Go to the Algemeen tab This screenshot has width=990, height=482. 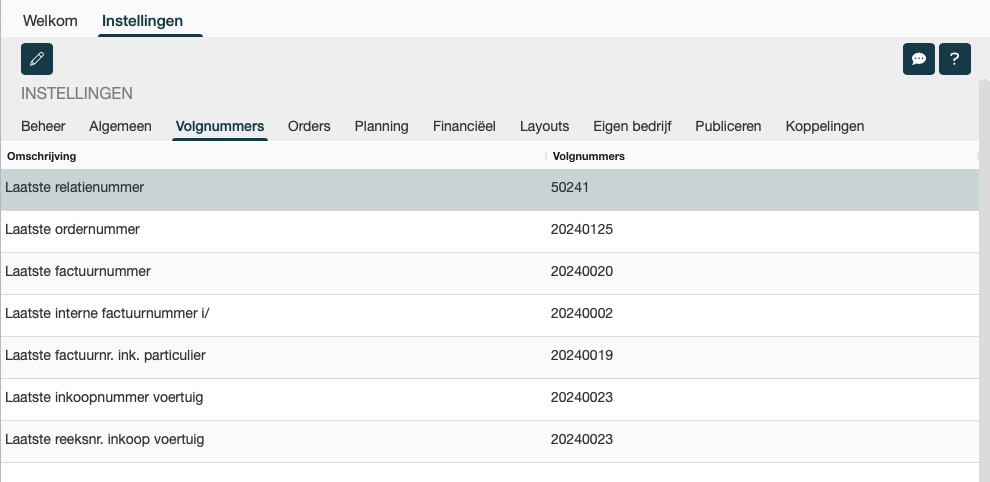tap(120, 126)
